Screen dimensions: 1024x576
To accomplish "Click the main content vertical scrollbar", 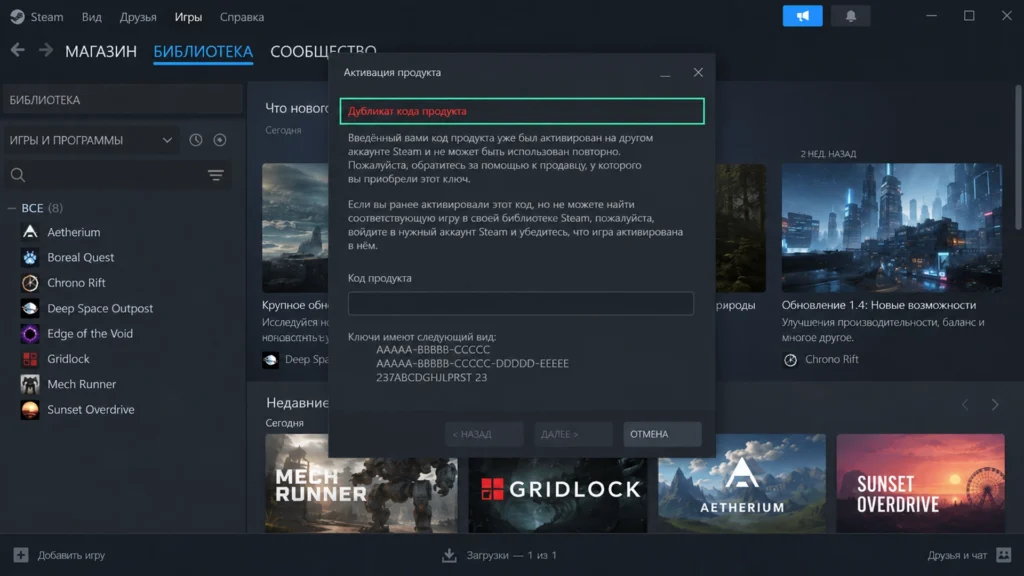I will click(x=1018, y=157).
